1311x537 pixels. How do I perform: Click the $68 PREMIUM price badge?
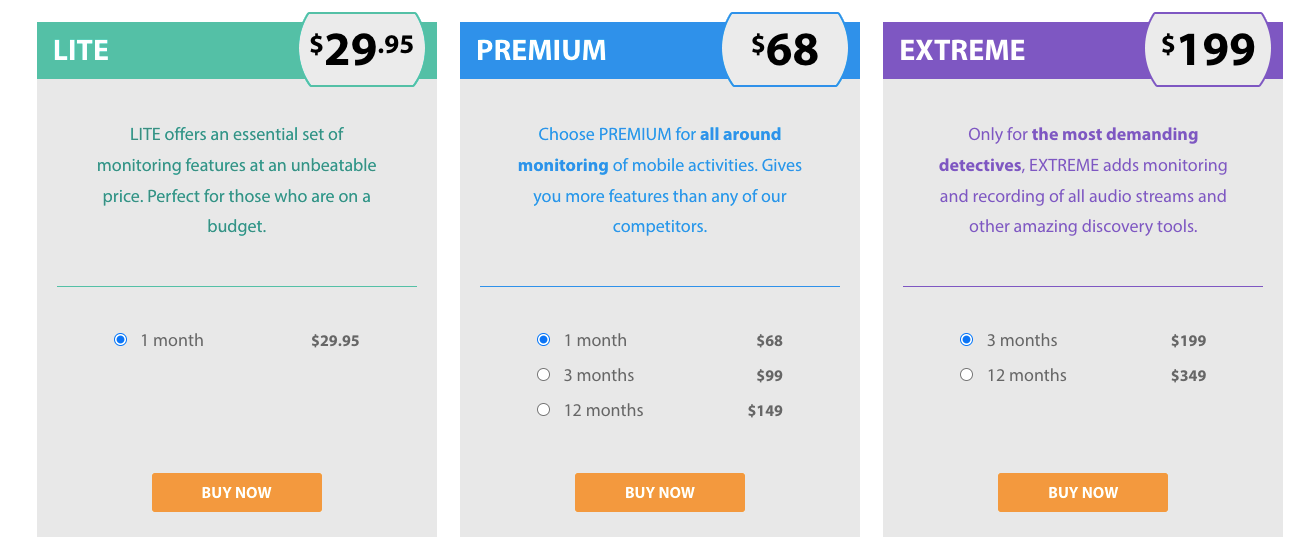coord(785,48)
